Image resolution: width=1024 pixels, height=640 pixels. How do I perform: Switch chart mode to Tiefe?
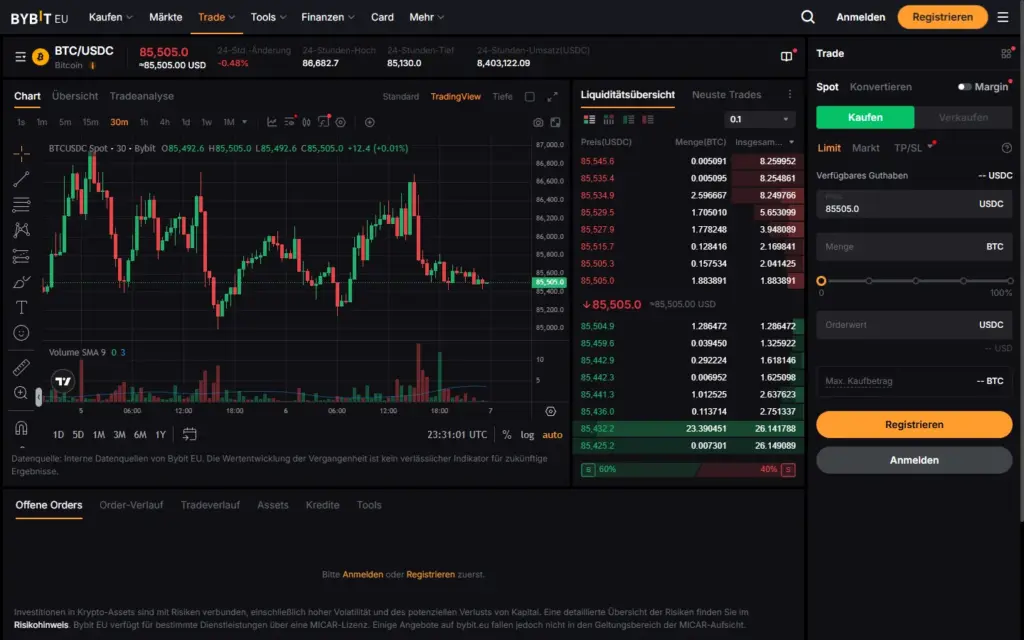click(x=502, y=97)
